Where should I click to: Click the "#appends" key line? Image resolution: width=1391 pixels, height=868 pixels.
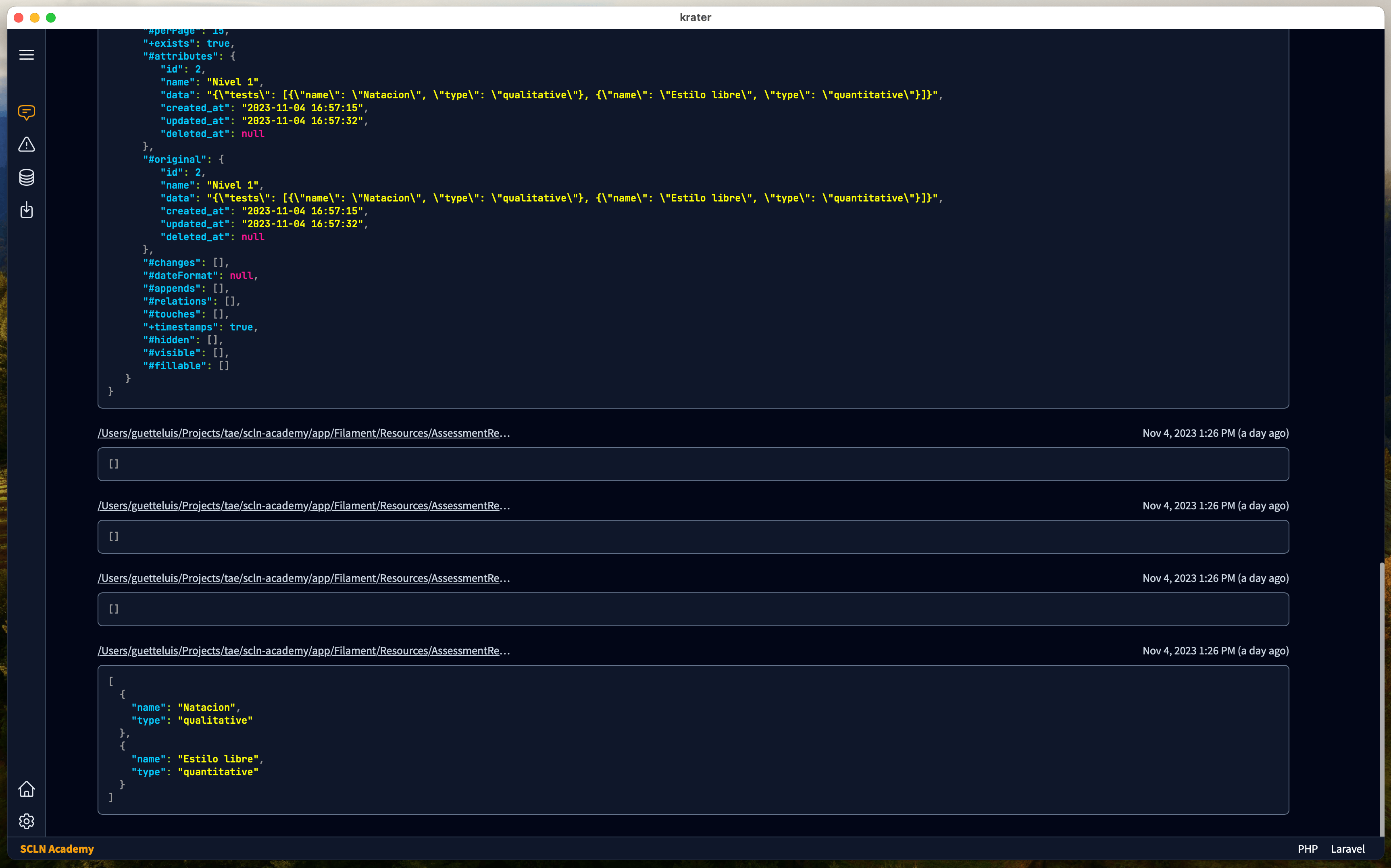pos(185,288)
